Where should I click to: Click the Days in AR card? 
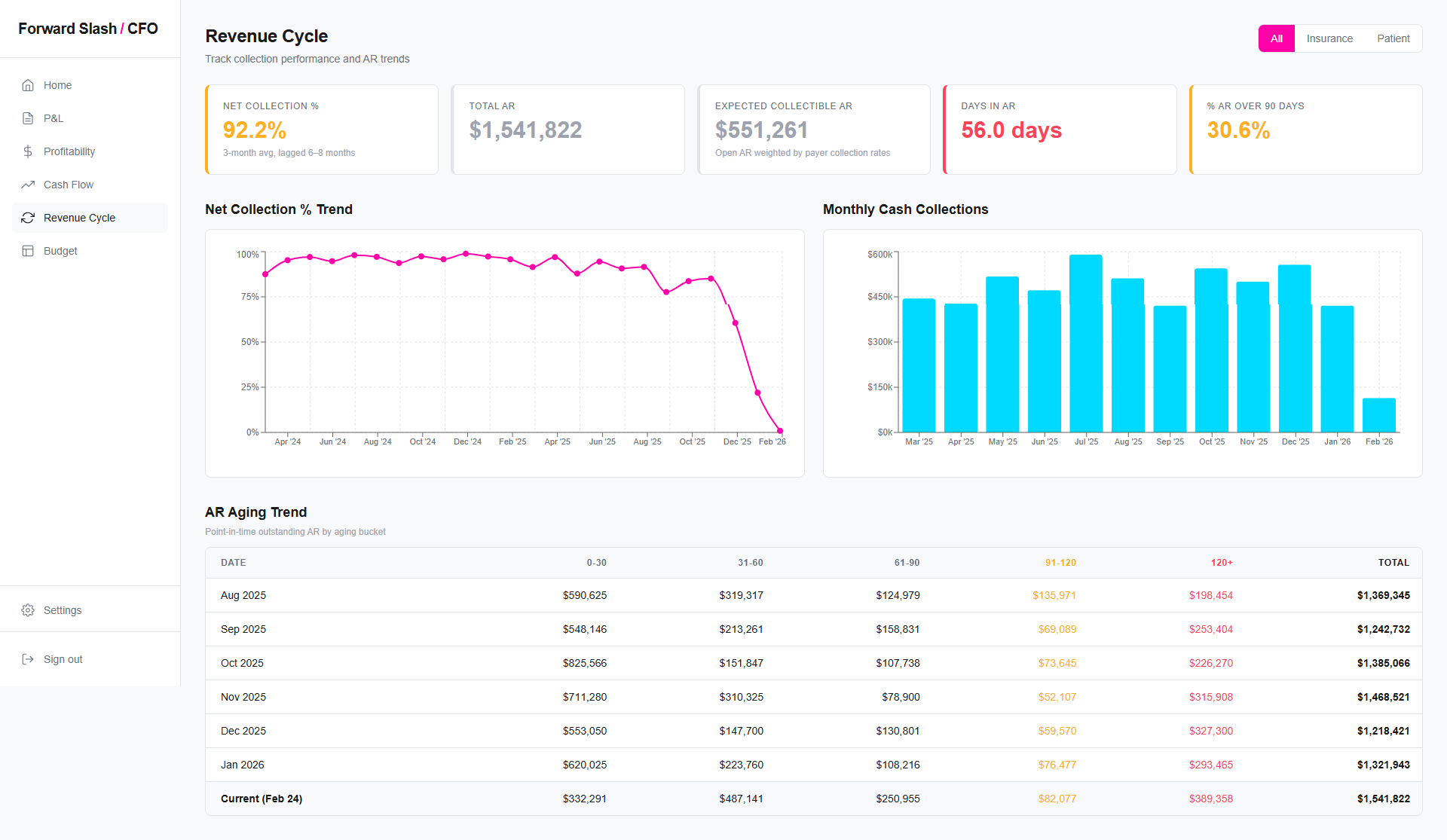1060,130
